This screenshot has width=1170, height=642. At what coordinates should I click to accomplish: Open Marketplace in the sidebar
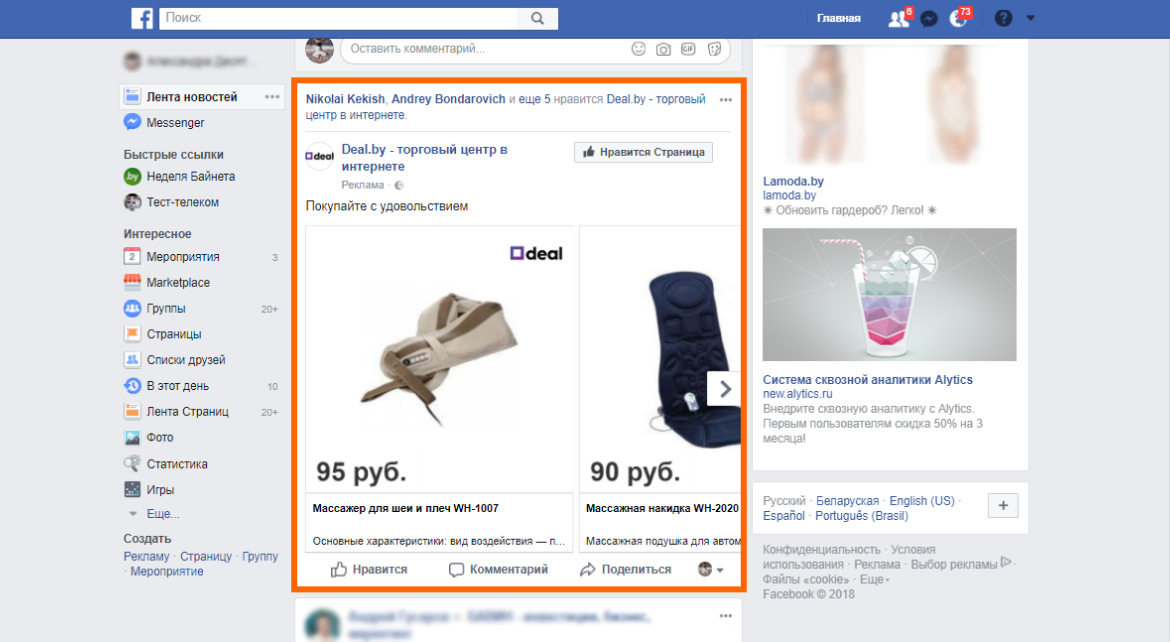coord(178,283)
